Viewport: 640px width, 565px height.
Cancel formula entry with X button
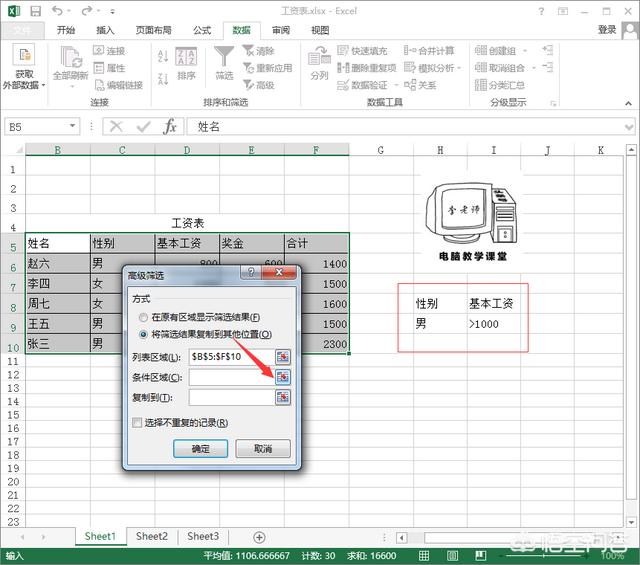point(116,127)
